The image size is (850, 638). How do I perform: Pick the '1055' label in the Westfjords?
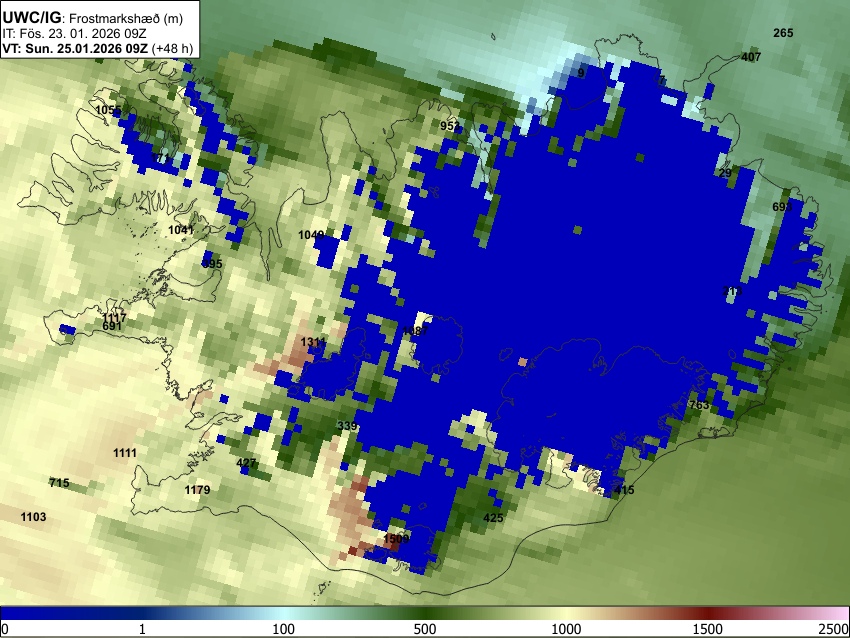[x=108, y=111]
